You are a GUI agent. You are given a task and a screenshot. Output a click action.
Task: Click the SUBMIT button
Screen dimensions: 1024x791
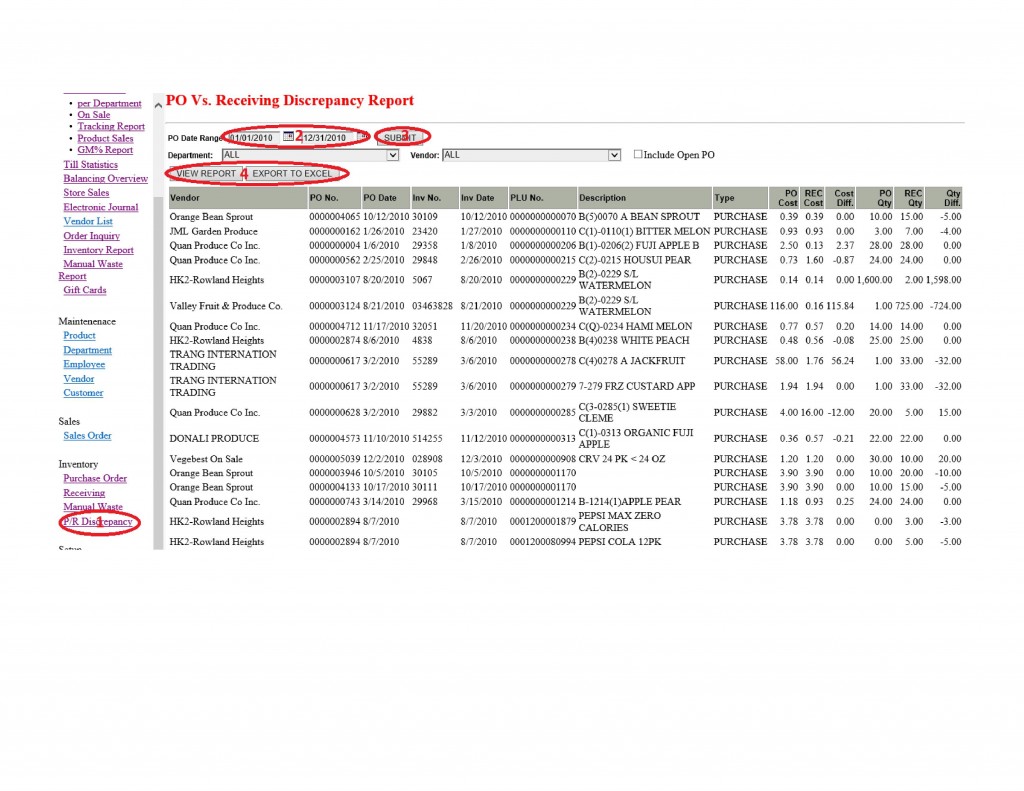tap(400, 137)
